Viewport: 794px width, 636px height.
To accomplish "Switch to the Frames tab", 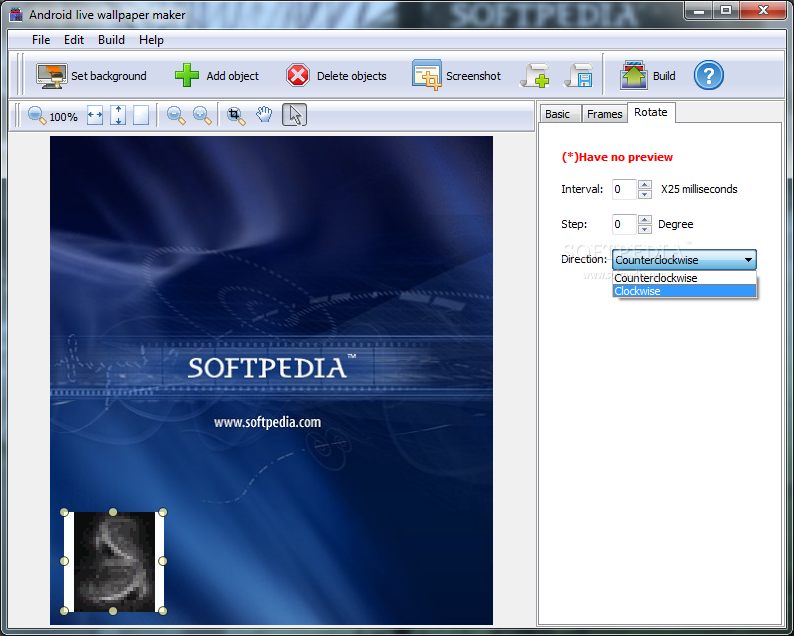I will click(605, 114).
